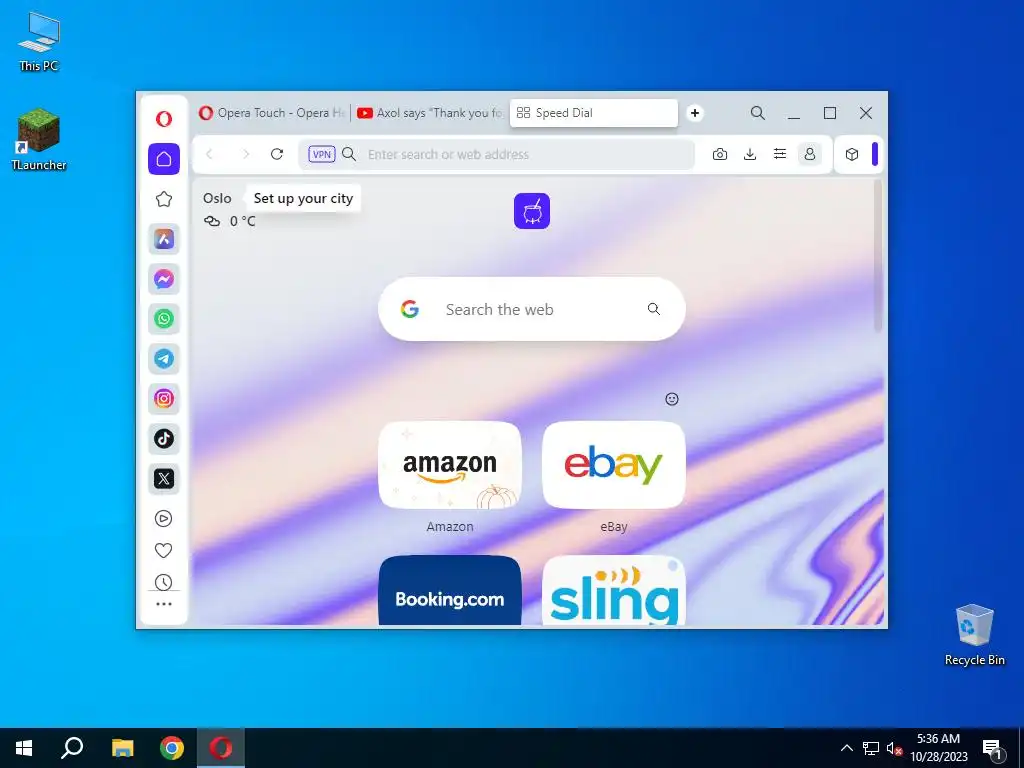1024x768 pixels.
Task: Open the purple cauldron icon
Action: [x=532, y=211]
